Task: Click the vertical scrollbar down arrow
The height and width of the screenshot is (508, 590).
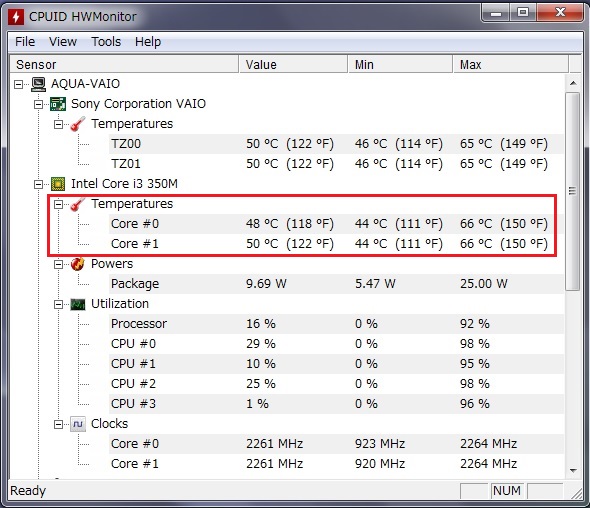Action: 573,470
